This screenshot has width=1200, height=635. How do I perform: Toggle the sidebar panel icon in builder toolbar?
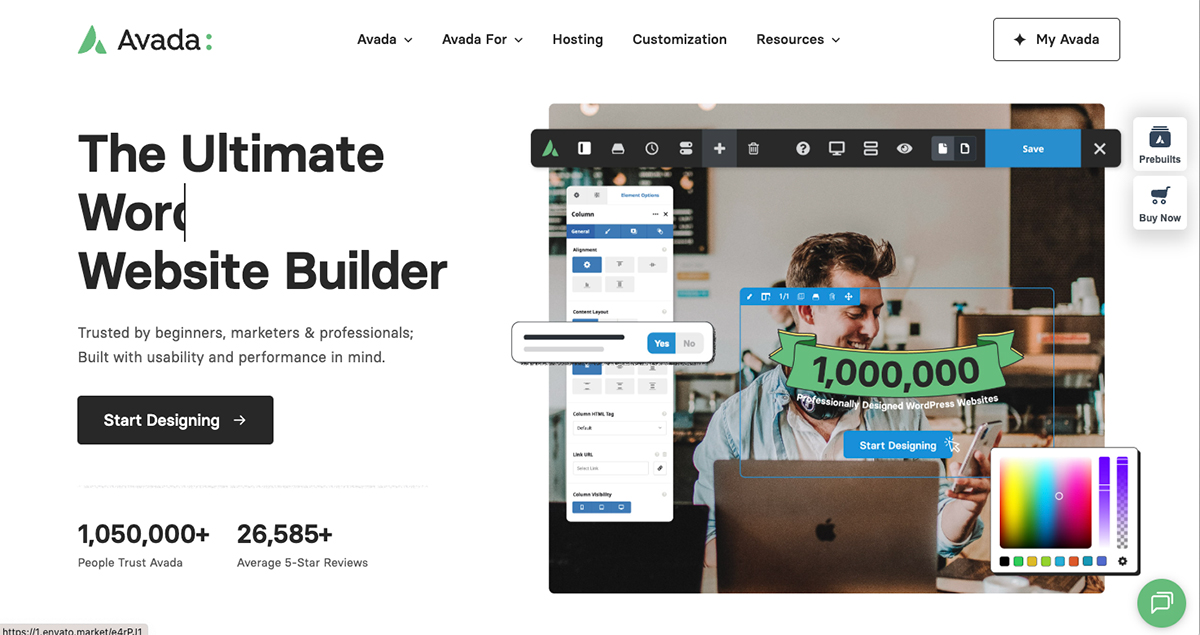584,148
